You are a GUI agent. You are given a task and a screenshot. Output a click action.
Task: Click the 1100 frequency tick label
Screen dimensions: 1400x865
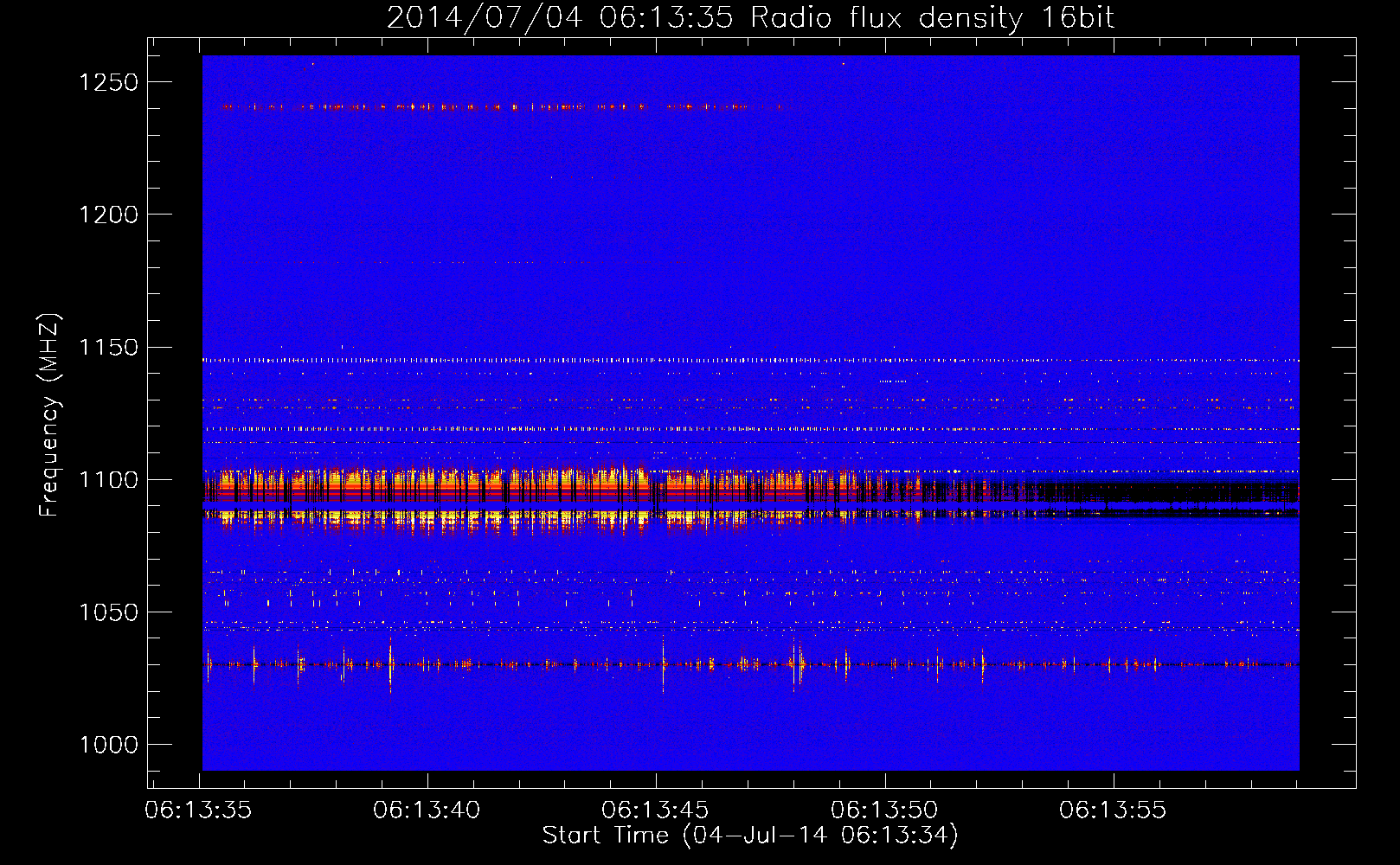tap(108, 480)
